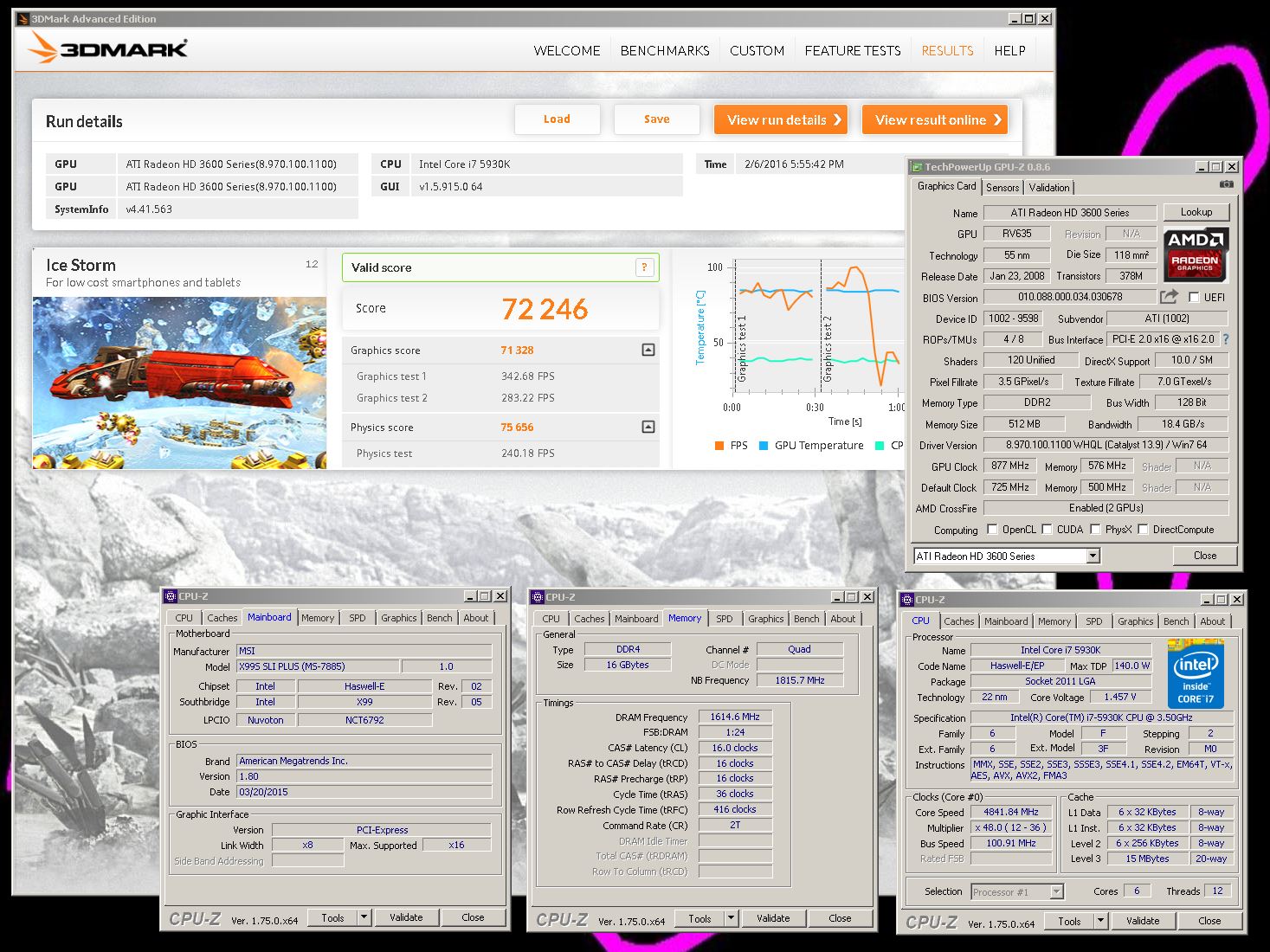Switch to the Validation tab in GPU-Z
Viewport: 1270px width, 952px height.
1049,188
